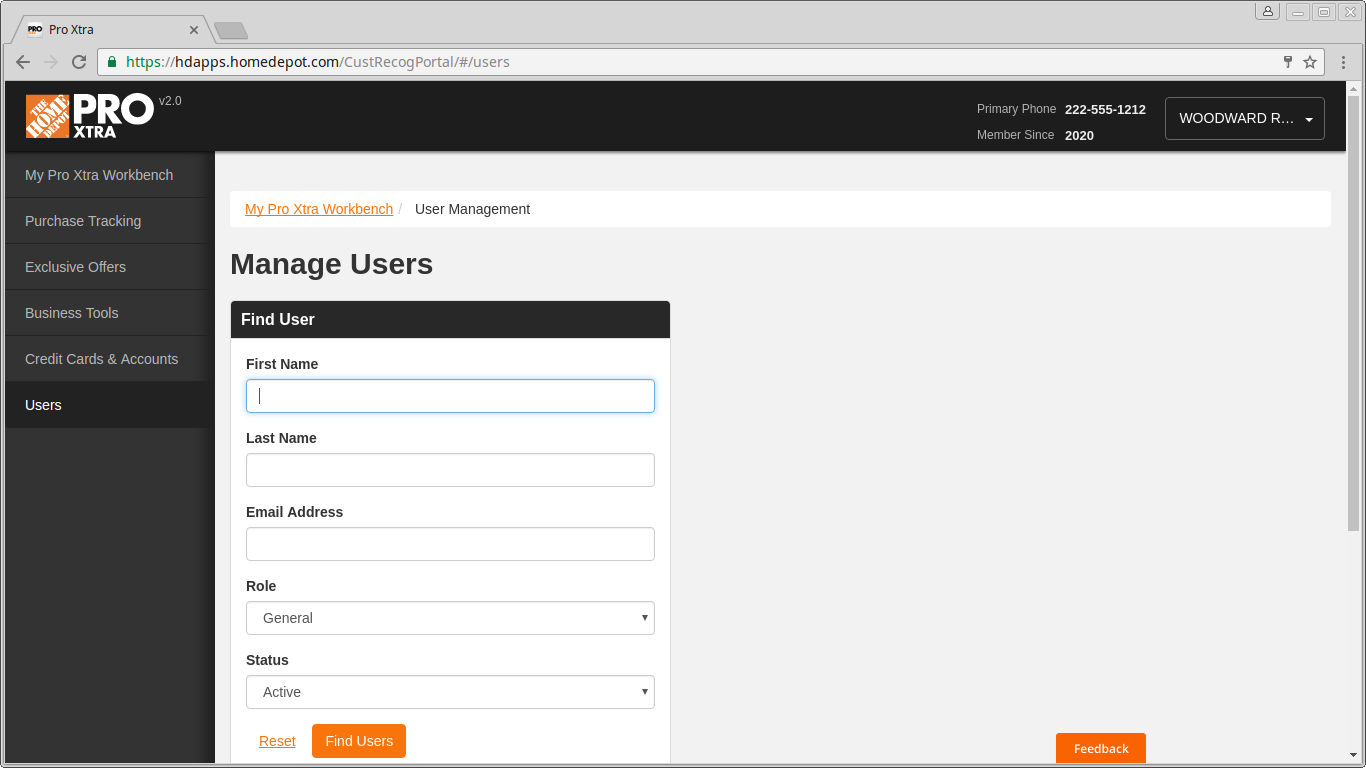Select Exclusive Offers in the sidebar
Screen dimensions: 1366x768
click(x=75, y=266)
